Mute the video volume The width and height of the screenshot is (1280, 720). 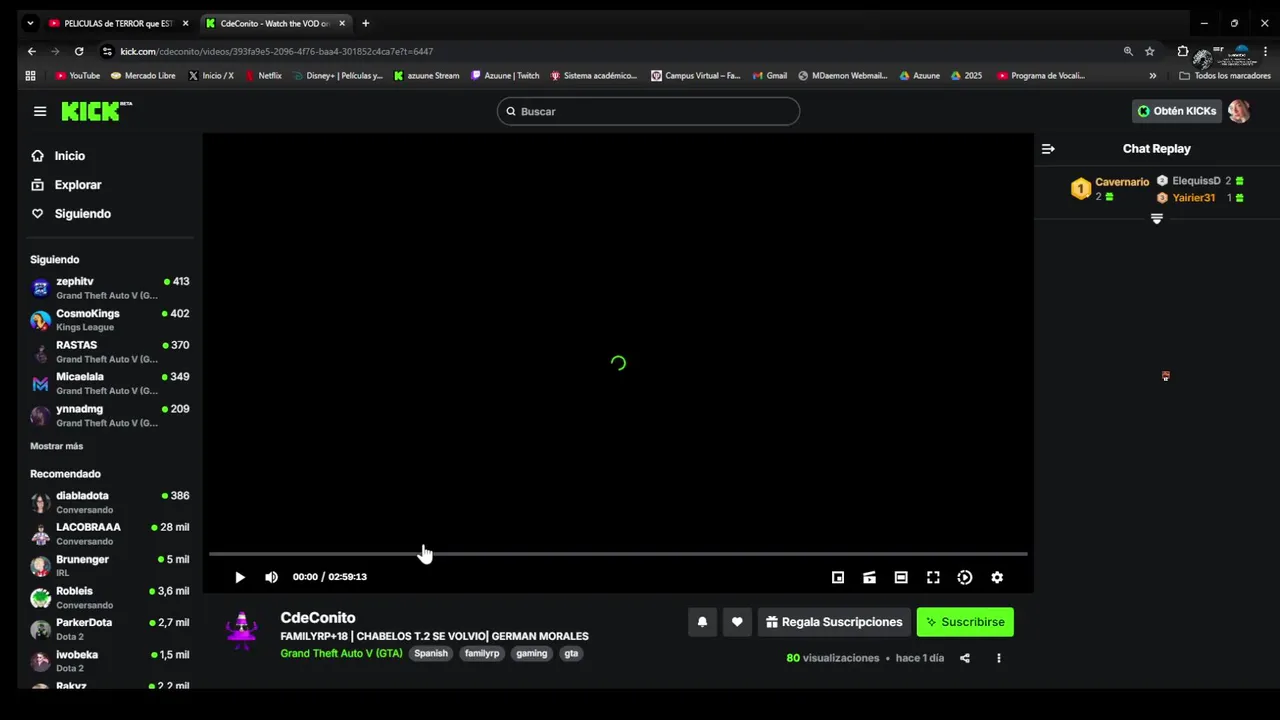pyautogui.click(x=271, y=577)
